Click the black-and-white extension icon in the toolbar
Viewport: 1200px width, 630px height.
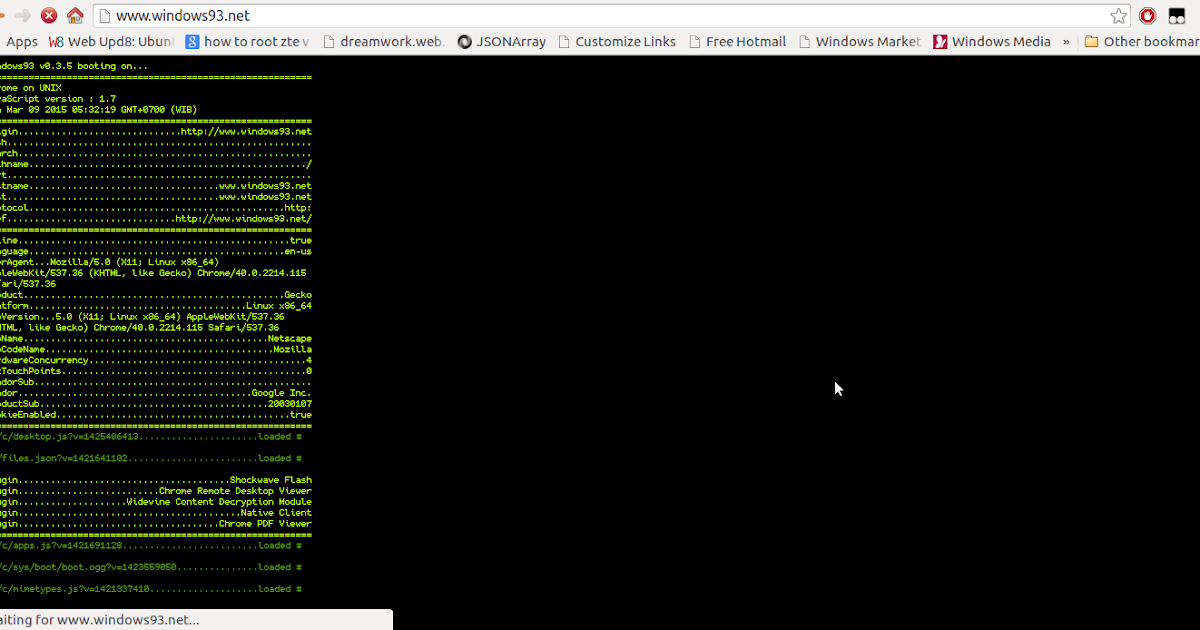1177,16
